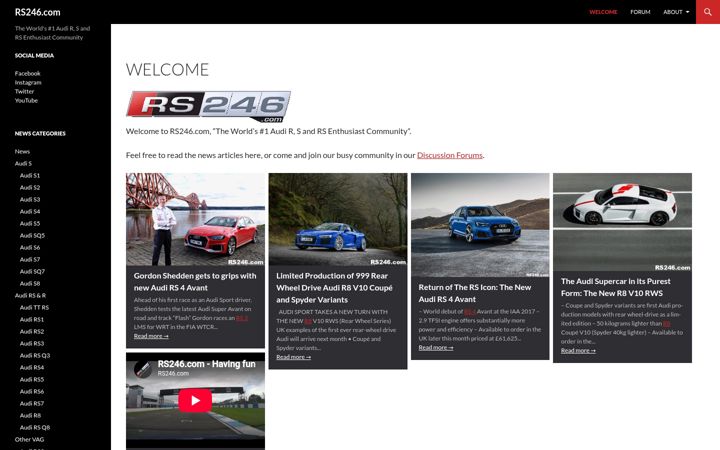Viewport: 720px width, 450px height.
Task: Open the Audi RS4 category
Action: click(32, 367)
